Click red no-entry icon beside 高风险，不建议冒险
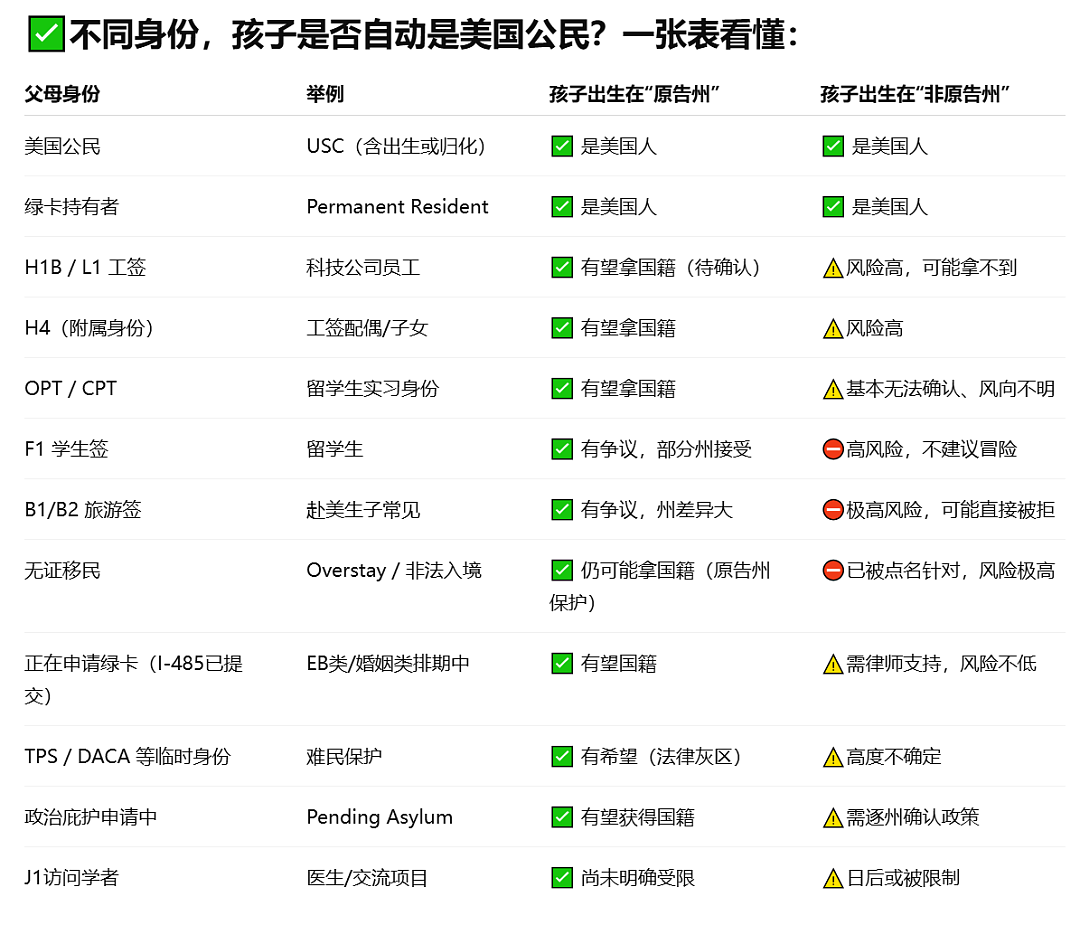 (x=833, y=449)
